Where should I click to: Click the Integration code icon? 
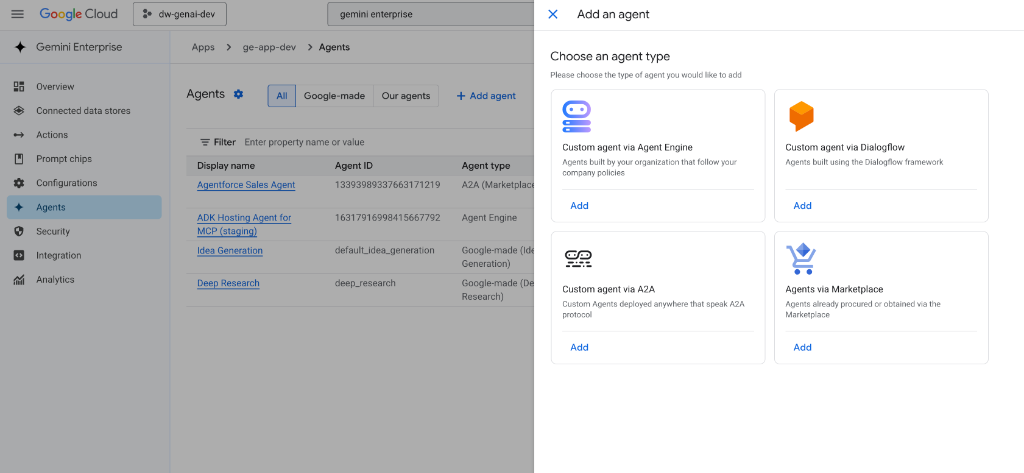pos(19,255)
